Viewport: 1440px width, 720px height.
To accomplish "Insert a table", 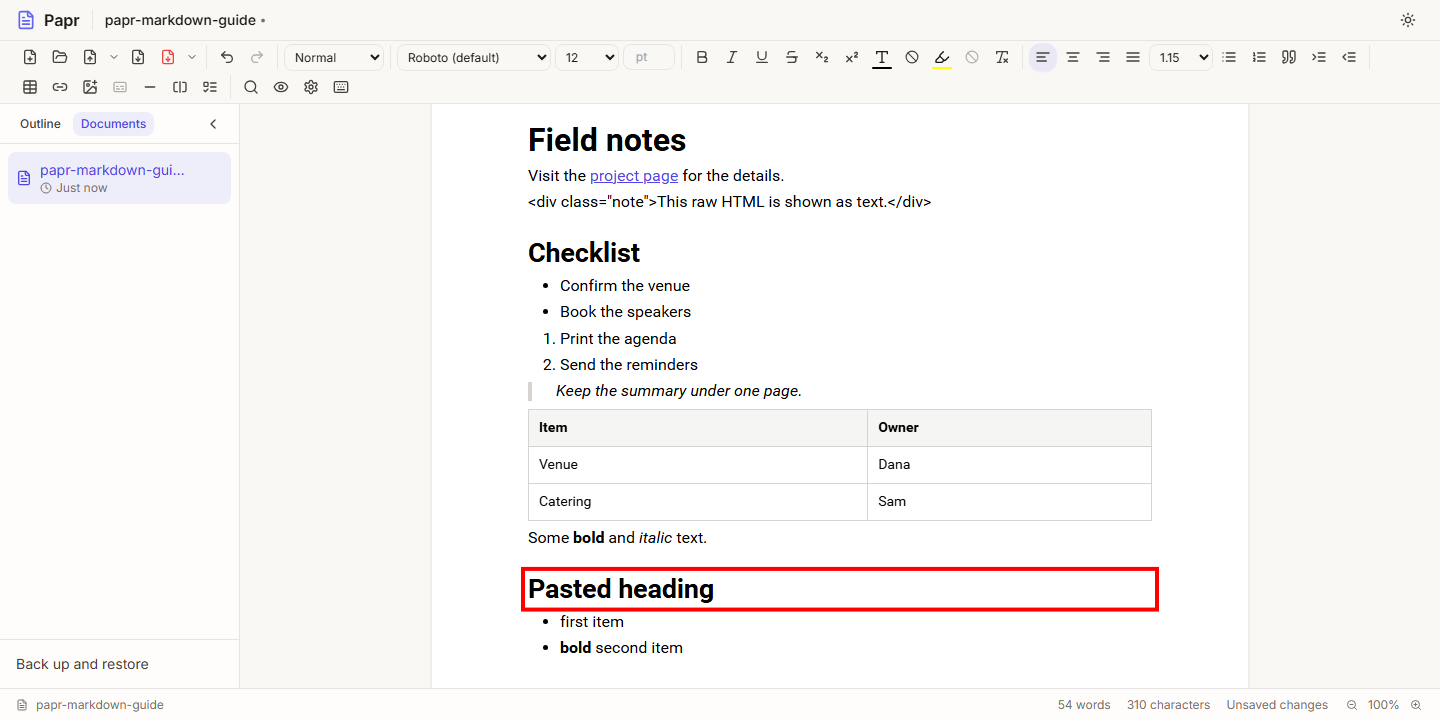I will tap(30, 87).
